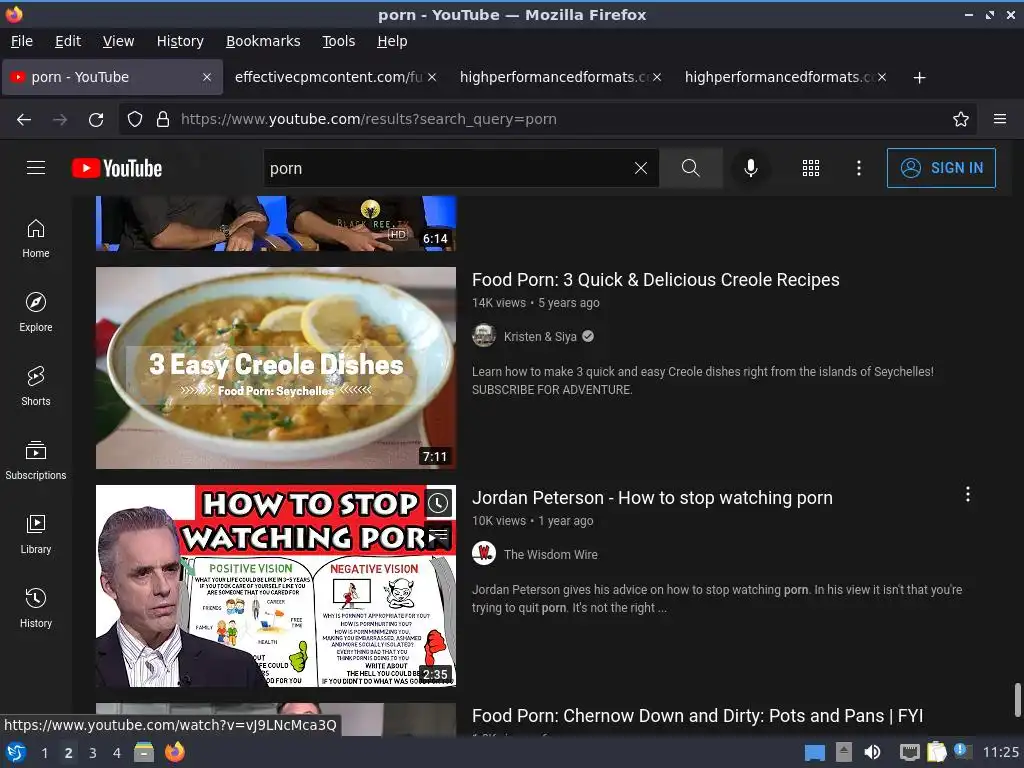Open the YouTube guide hamburger menu
1024x768 pixels.
[x=36, y=168]
